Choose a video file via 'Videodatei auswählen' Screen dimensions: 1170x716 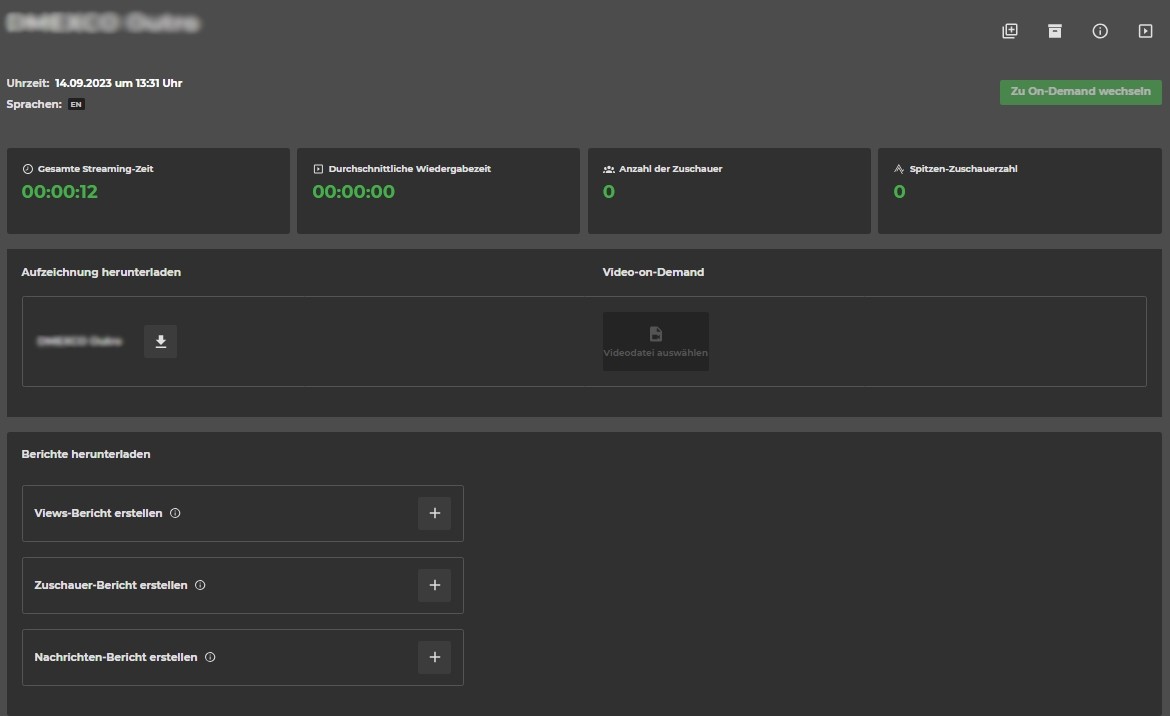[656, 342]
